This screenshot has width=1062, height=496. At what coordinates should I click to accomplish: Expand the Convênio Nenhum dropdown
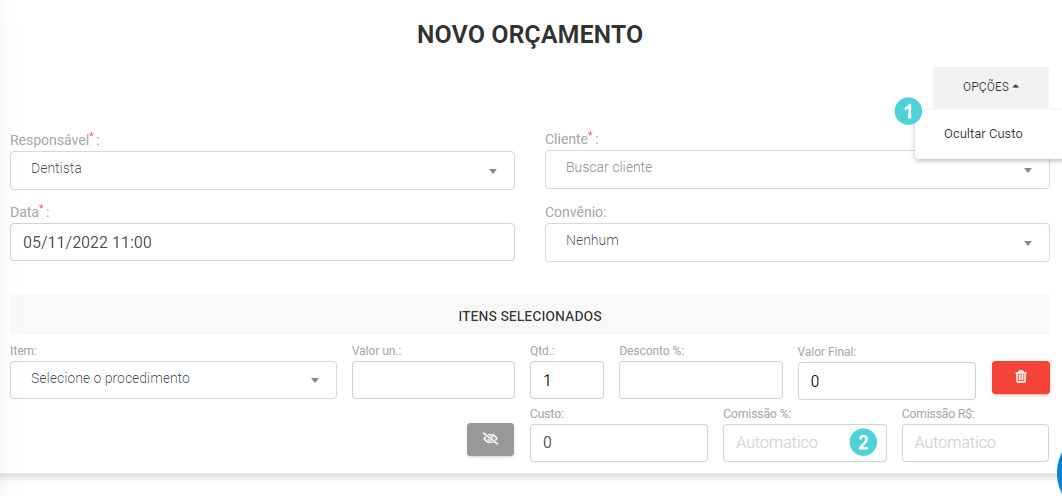[797, 242]
